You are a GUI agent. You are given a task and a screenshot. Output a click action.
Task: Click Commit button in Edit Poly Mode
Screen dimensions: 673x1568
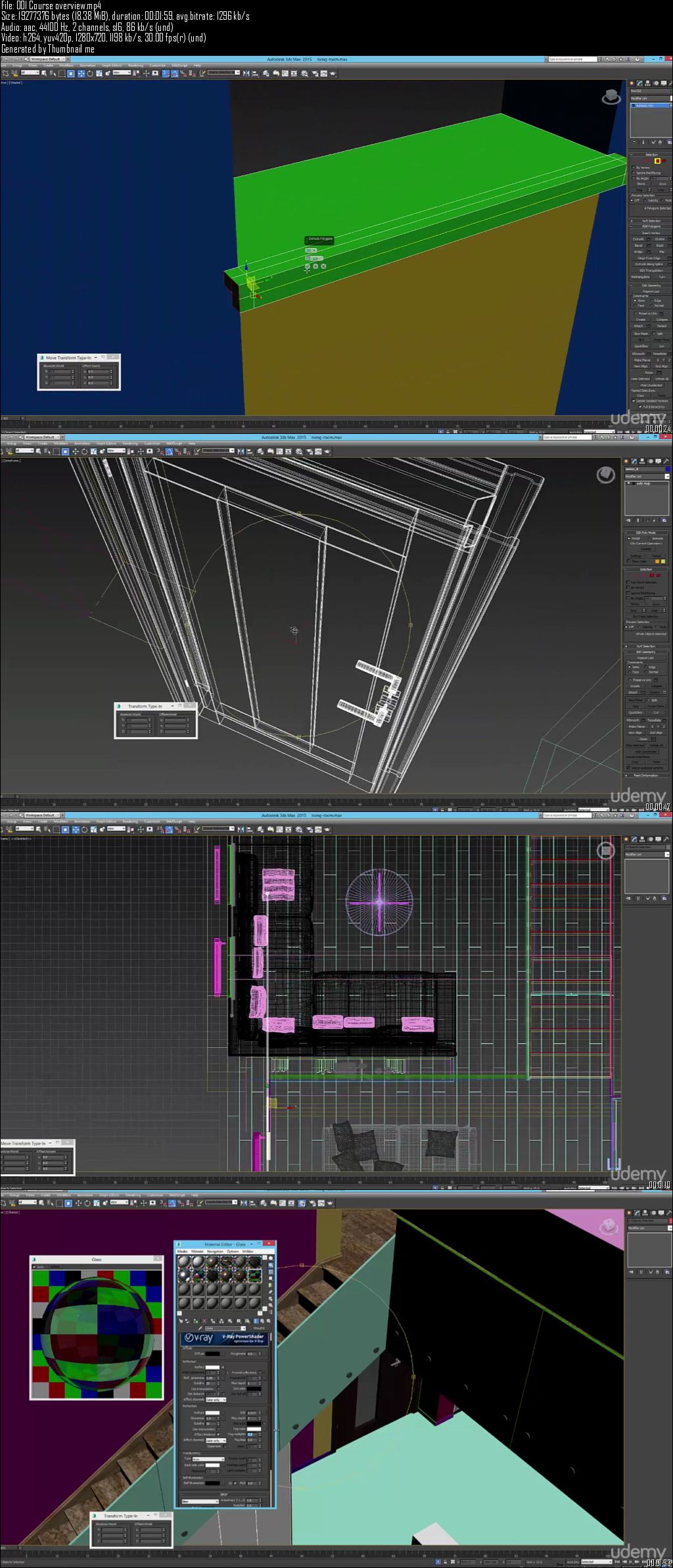point(646,549)
